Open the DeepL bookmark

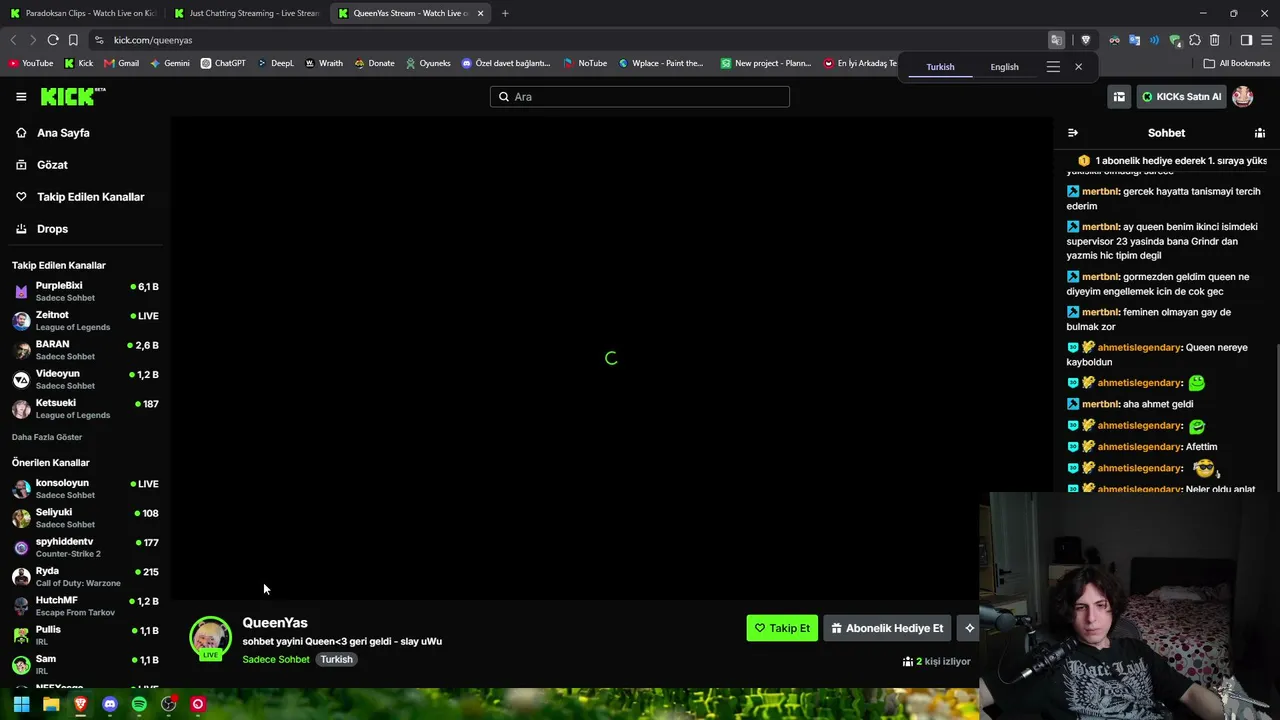pos(276,63)
